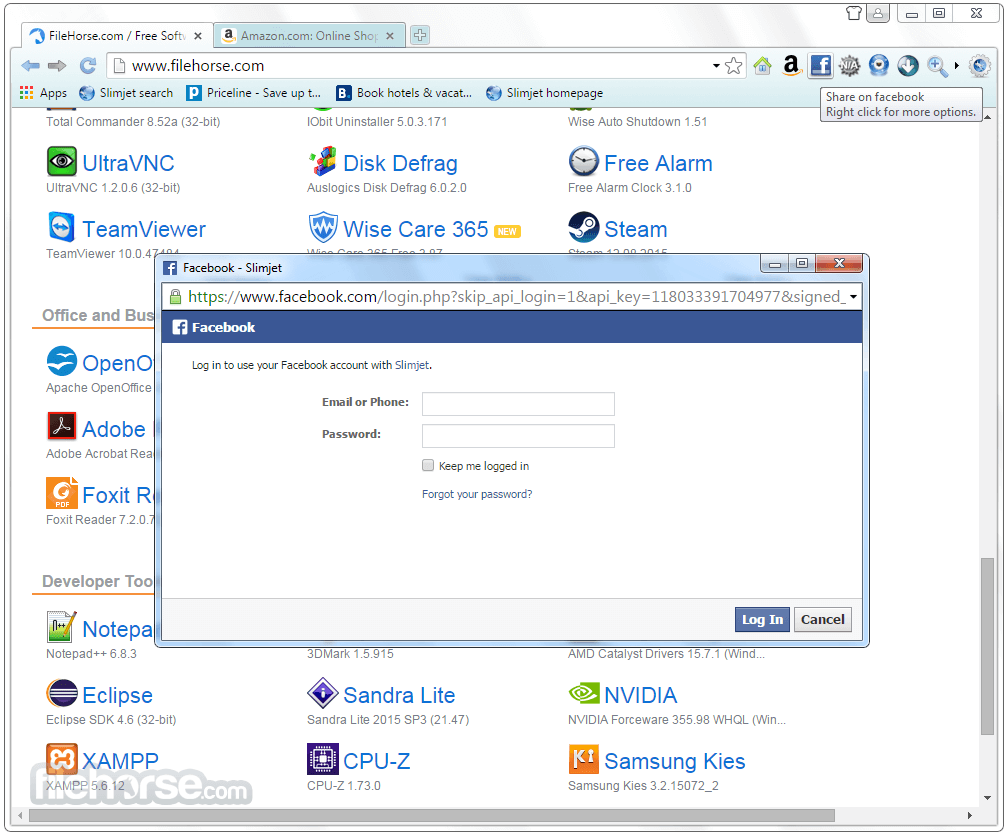
Task: Click the horizontal scrollbar thumb
Action: pyautogui.click(x=431, y=815)
